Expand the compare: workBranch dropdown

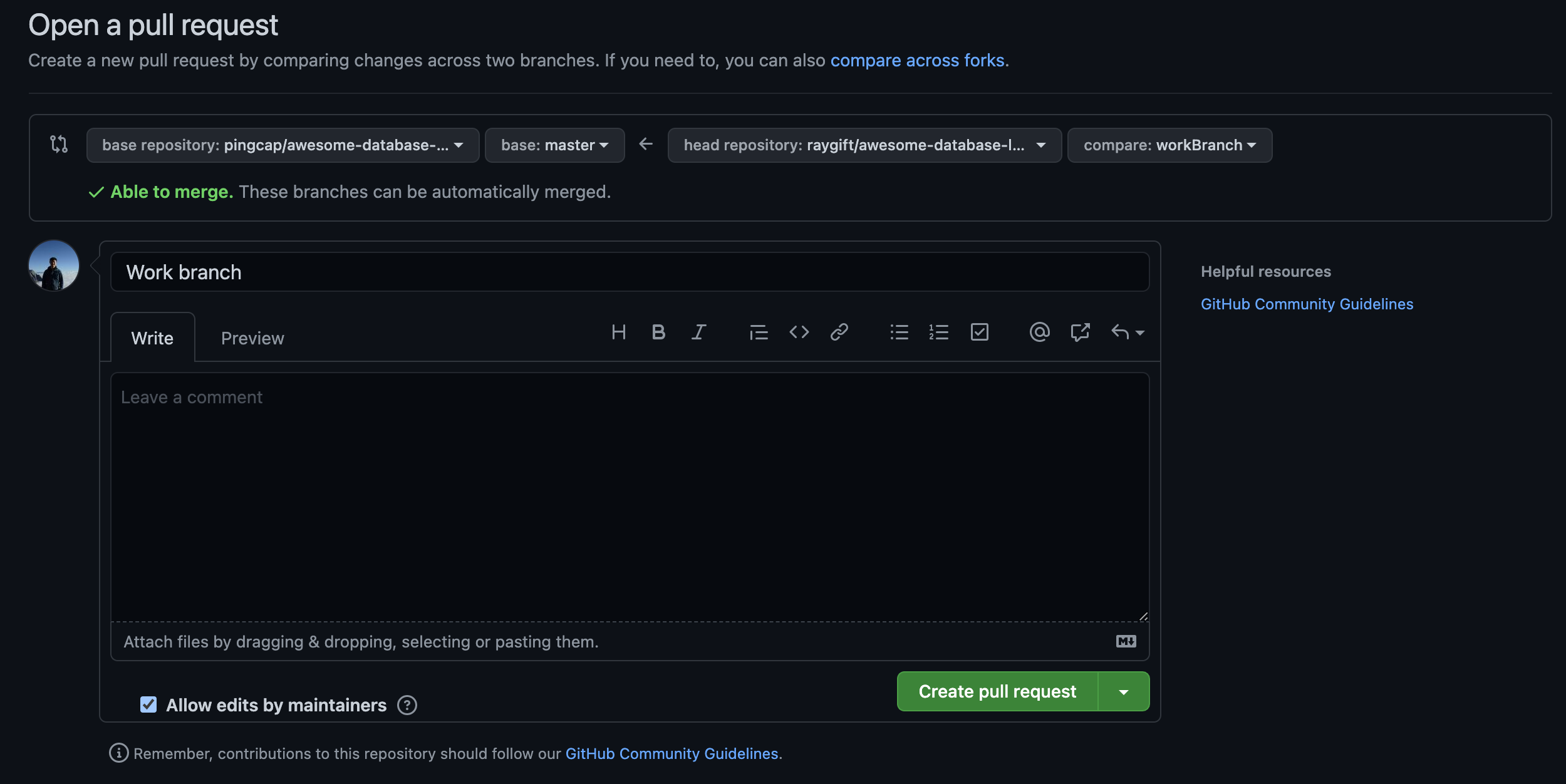coord(1169,145)
